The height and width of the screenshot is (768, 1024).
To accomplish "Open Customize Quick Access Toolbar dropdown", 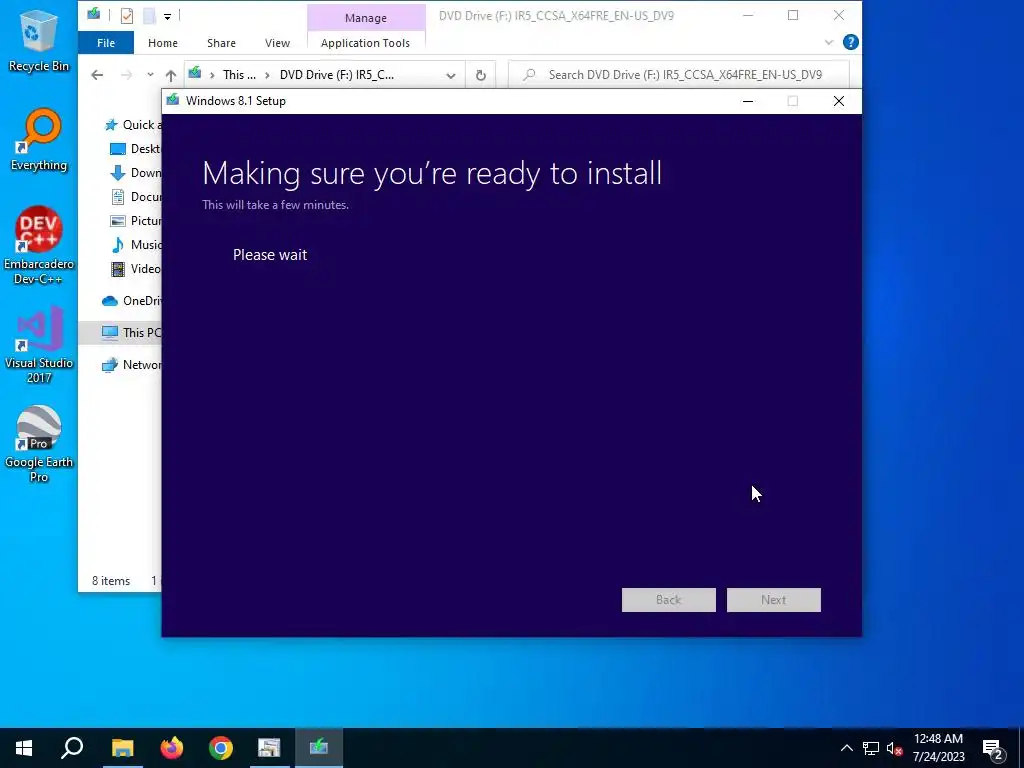I will pyautogui.click(x=167, y=16).
